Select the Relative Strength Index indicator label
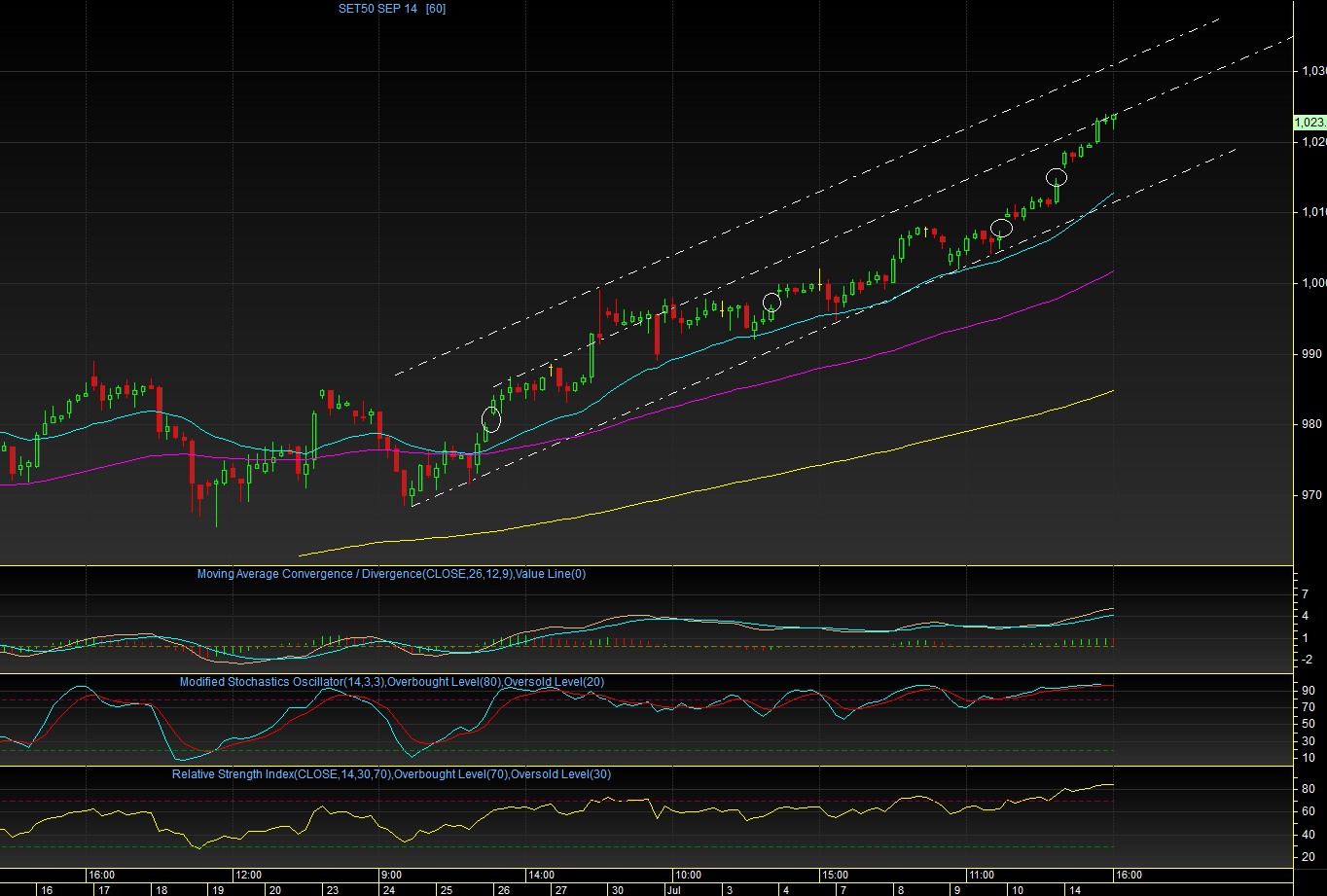The width and height of the screenshot is (1327, 896). [392, 774]
